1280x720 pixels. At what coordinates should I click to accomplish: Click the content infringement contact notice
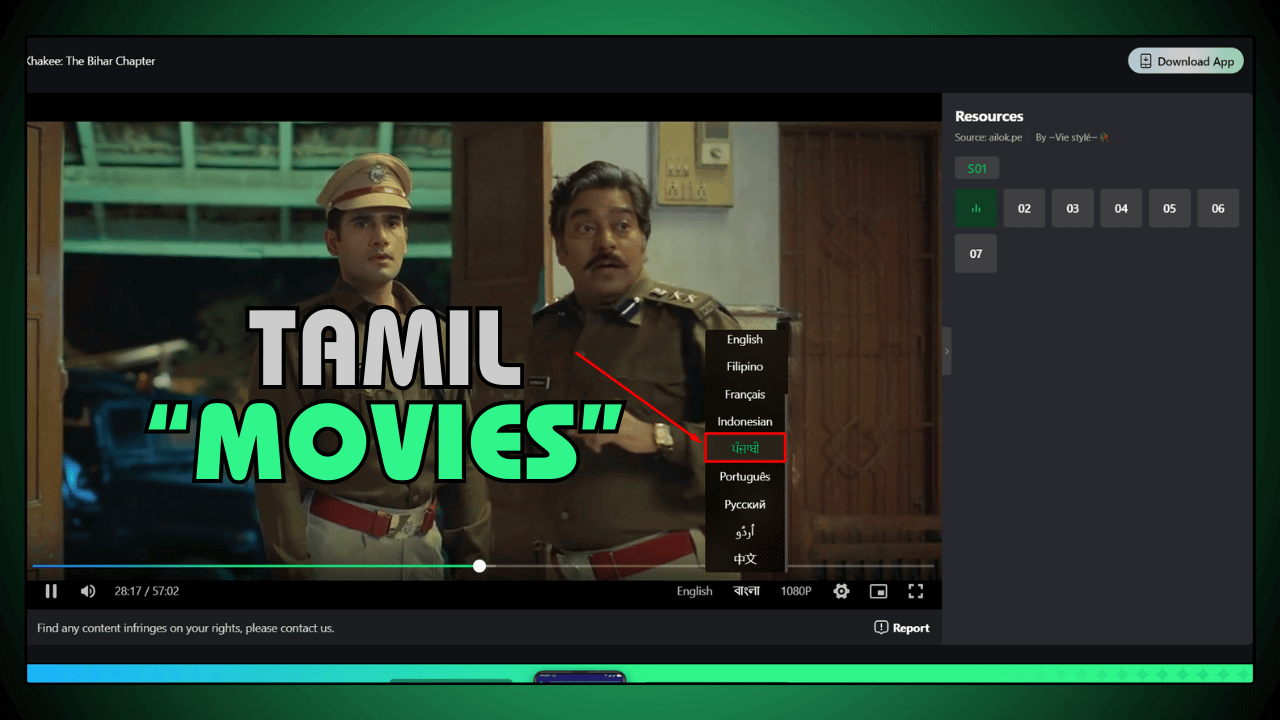coord(186,628)
